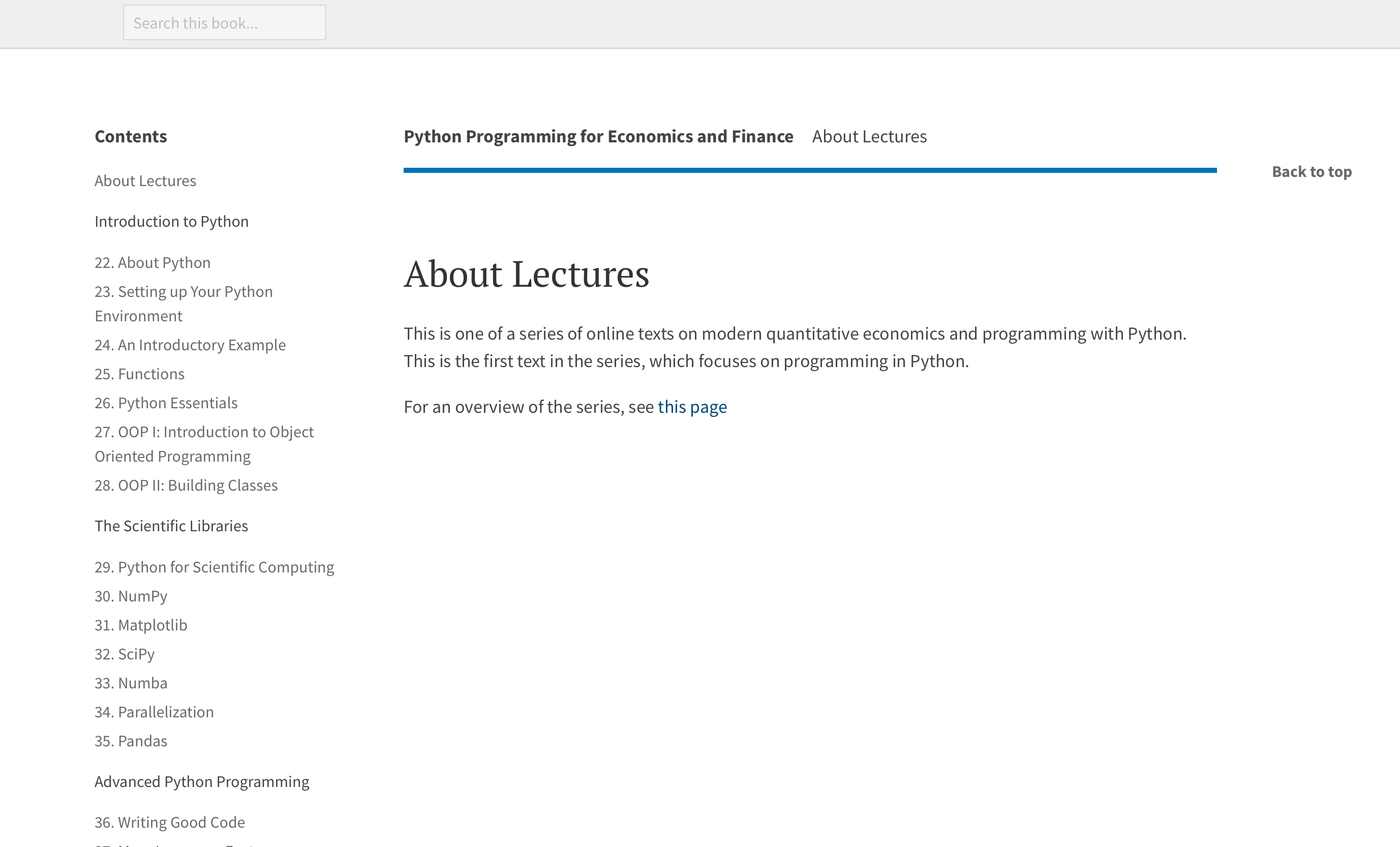1400x847 pixels.
Task: Click the Python Programming for Economics and Finance title
Action: [x=598, y=136]
